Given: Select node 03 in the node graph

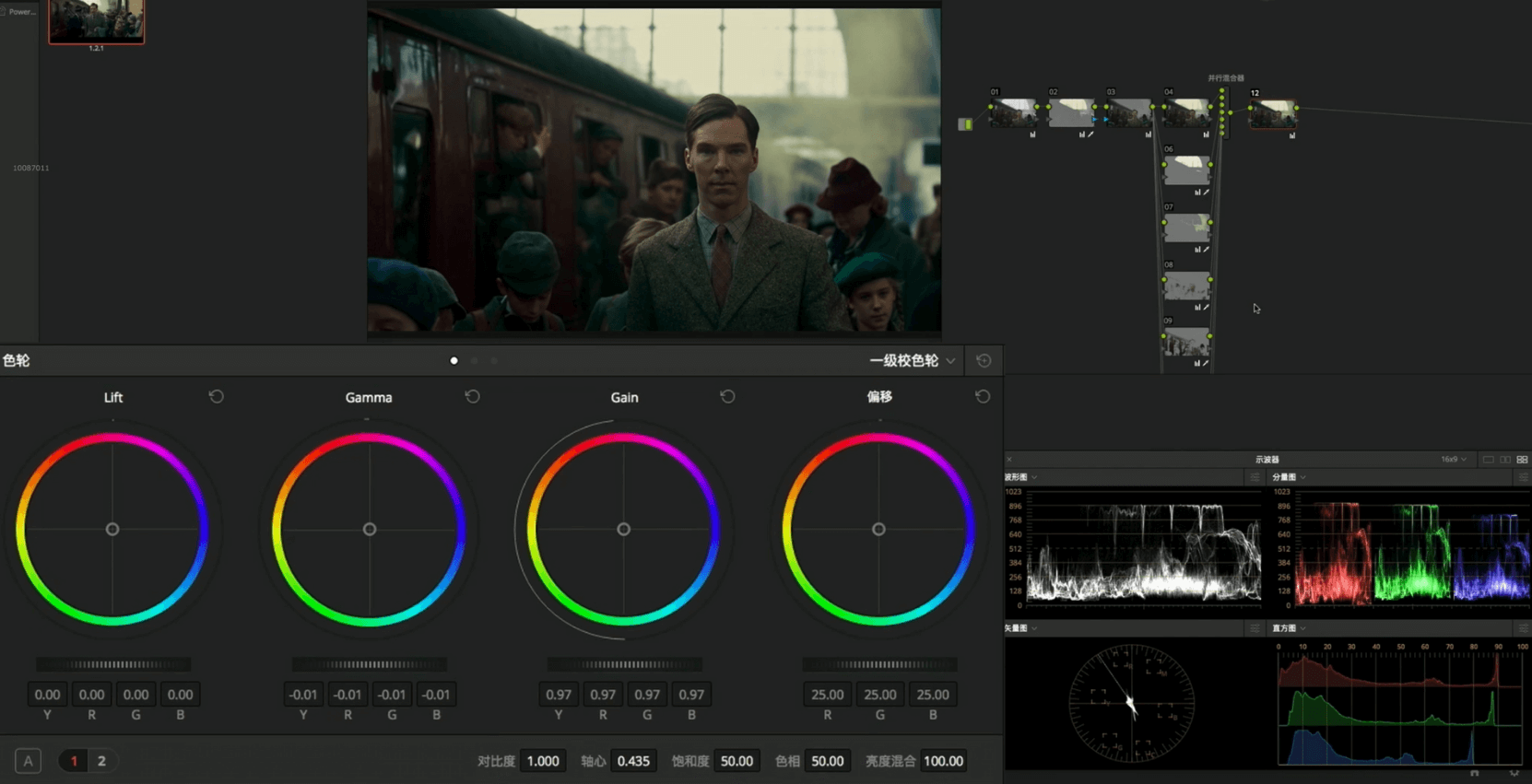Looking at the screenshot, I should [x=1129, y=113].
